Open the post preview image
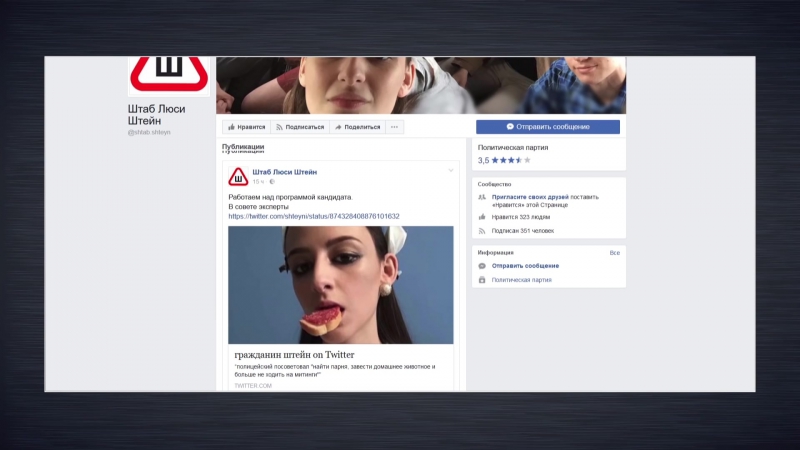 coord(340,285)
